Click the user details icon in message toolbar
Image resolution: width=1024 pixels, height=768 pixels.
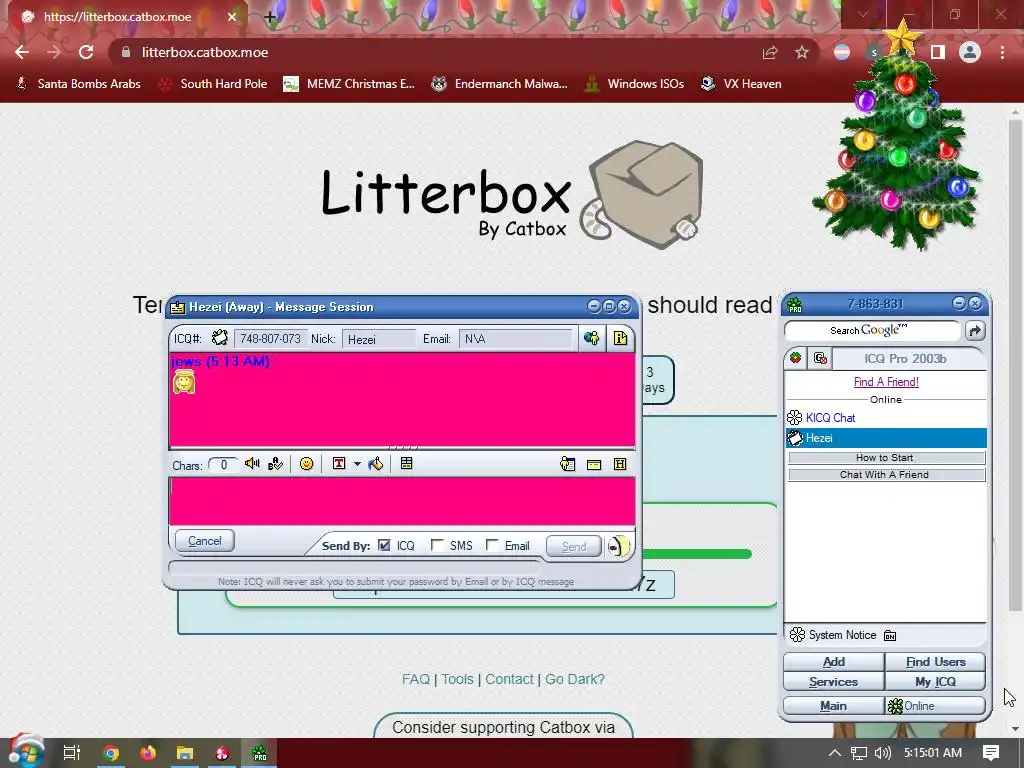click(568, 464)
